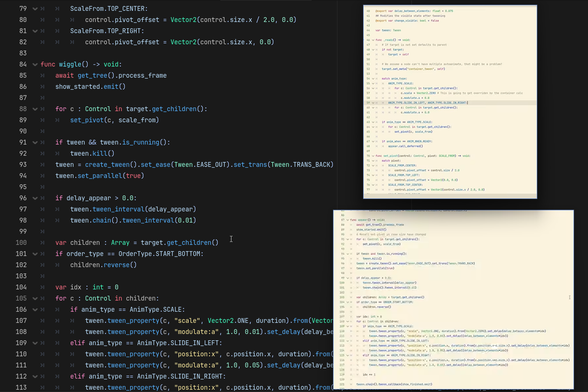
Task: Click 'show_started.emit()' on line 86
Action: 90,87
